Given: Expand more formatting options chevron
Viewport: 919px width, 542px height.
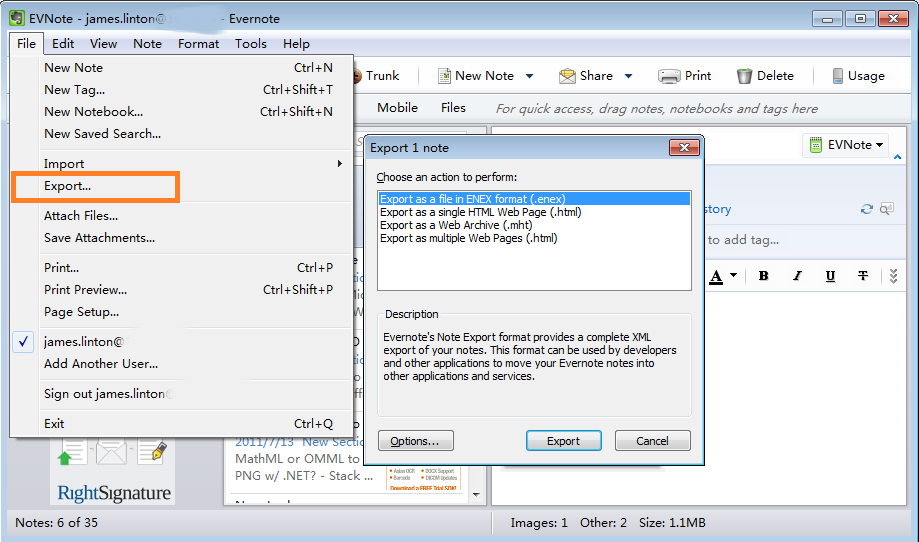Looking at the screenshot, I should 893,276.
